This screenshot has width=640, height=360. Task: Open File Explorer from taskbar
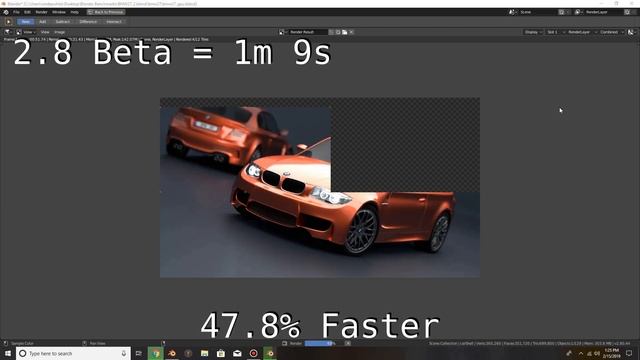[204, 353]
